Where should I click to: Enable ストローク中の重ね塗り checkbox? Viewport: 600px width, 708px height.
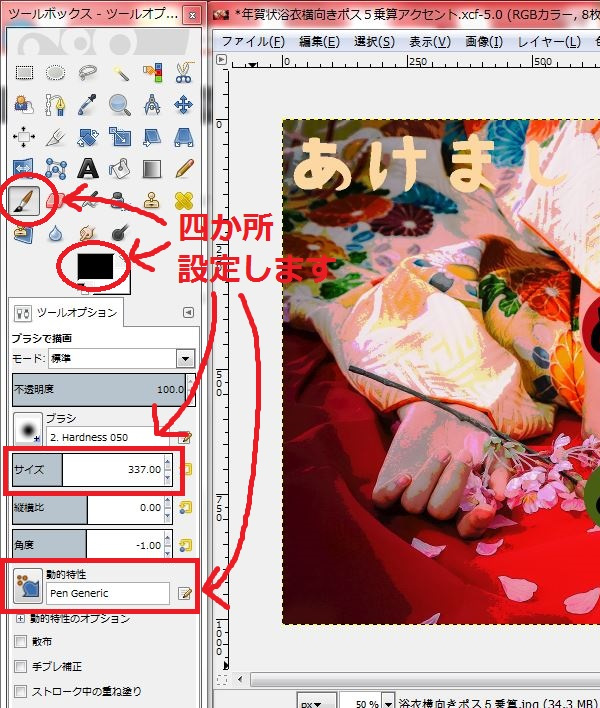20,691
